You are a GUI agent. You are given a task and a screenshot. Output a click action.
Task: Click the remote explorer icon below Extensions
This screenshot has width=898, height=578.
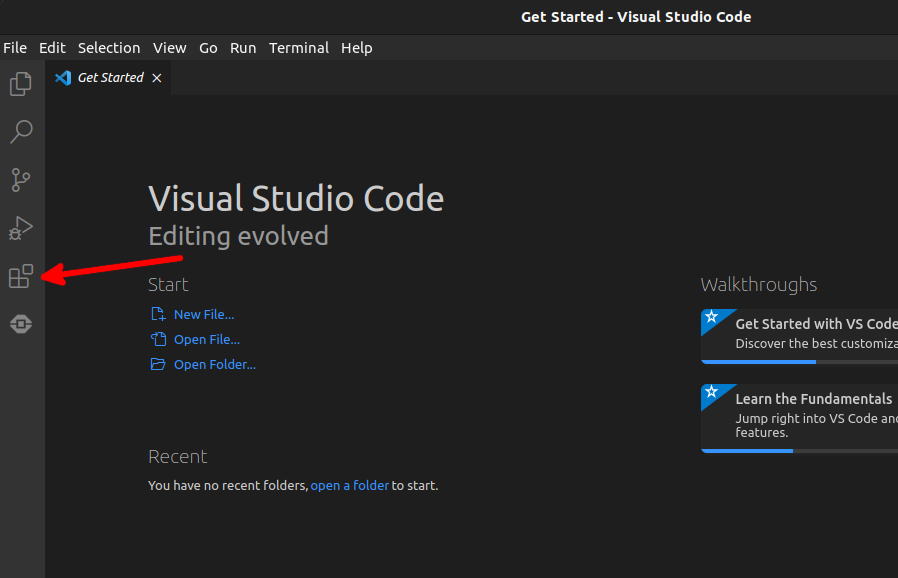coord(21,325)
